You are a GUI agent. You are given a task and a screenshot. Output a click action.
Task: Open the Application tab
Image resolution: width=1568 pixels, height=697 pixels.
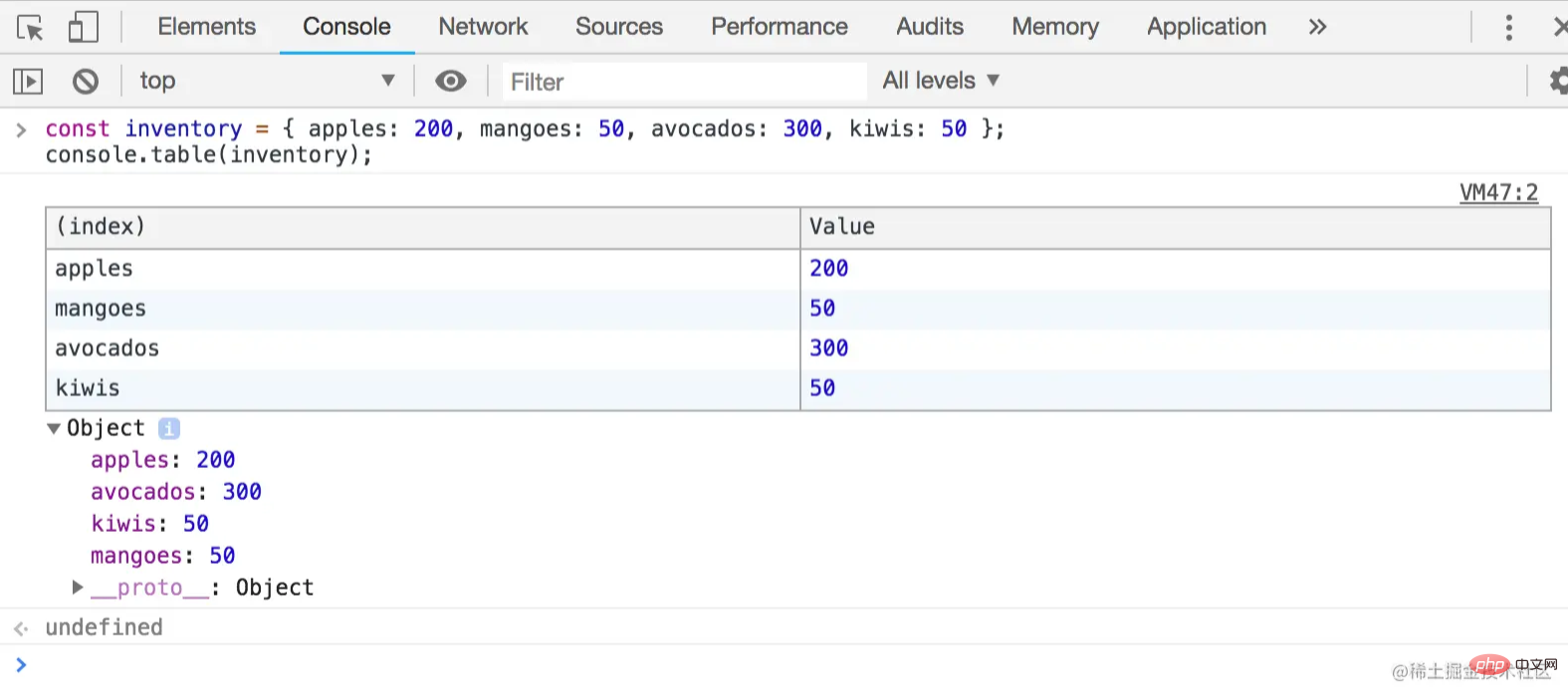point(1207,27)
